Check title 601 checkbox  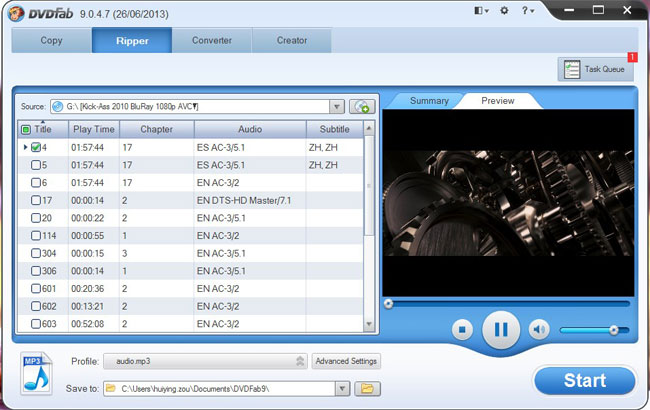36,288
